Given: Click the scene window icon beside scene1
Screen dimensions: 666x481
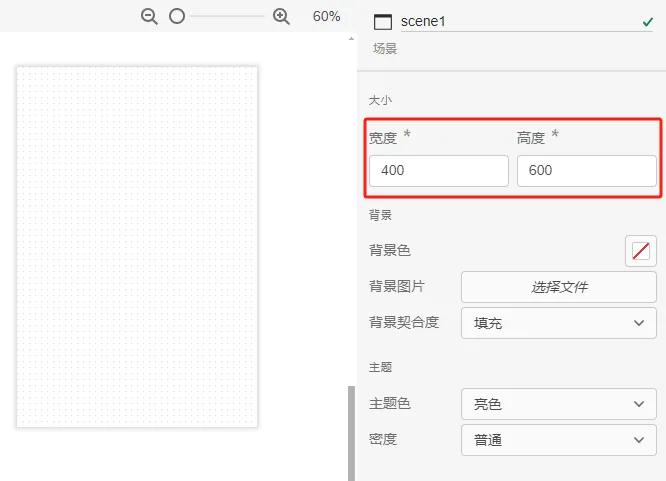Looking at the screenshot, I should 383,22.
